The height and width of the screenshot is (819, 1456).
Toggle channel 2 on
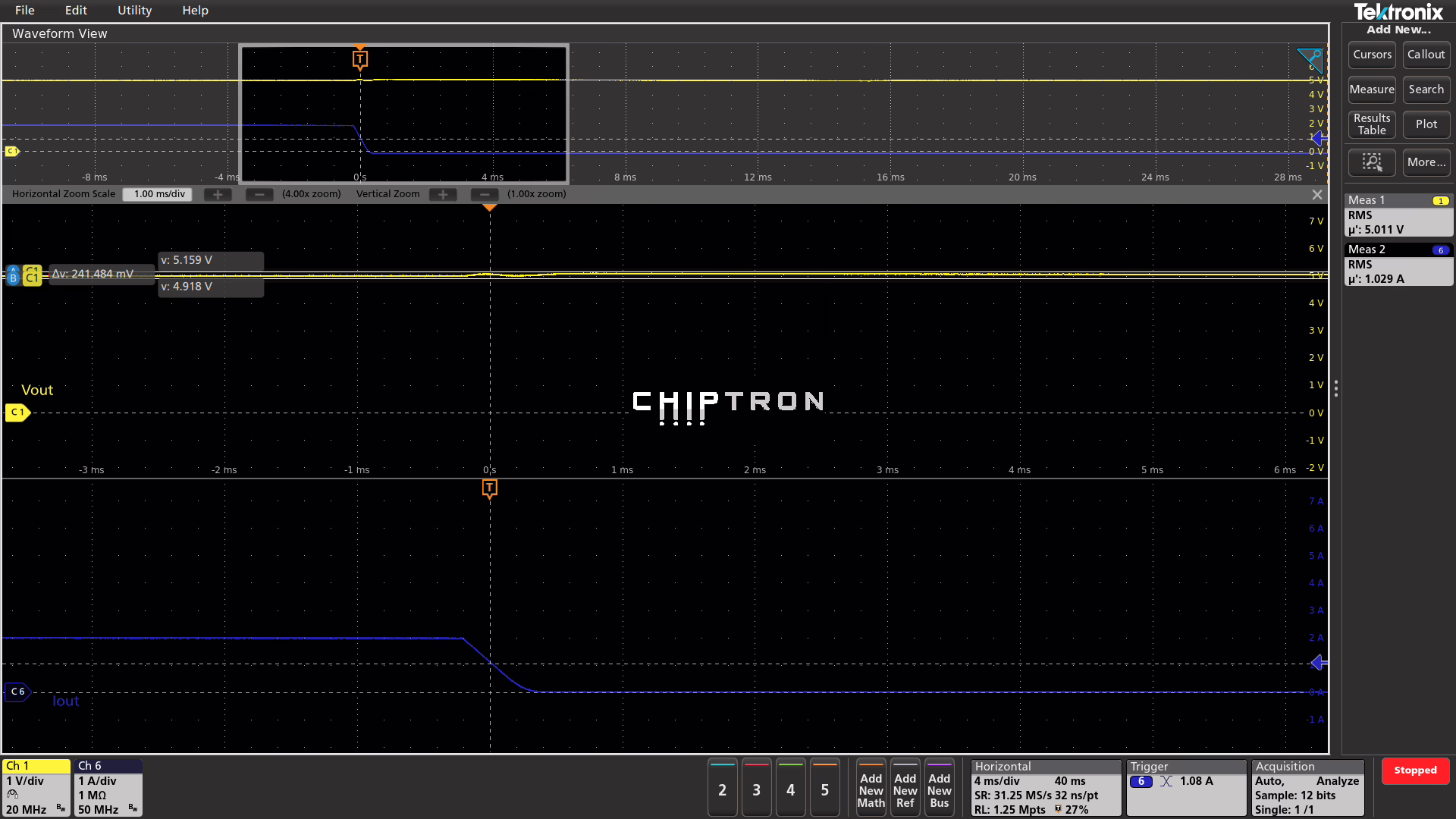pyautogui.click(x=722, y=789)
